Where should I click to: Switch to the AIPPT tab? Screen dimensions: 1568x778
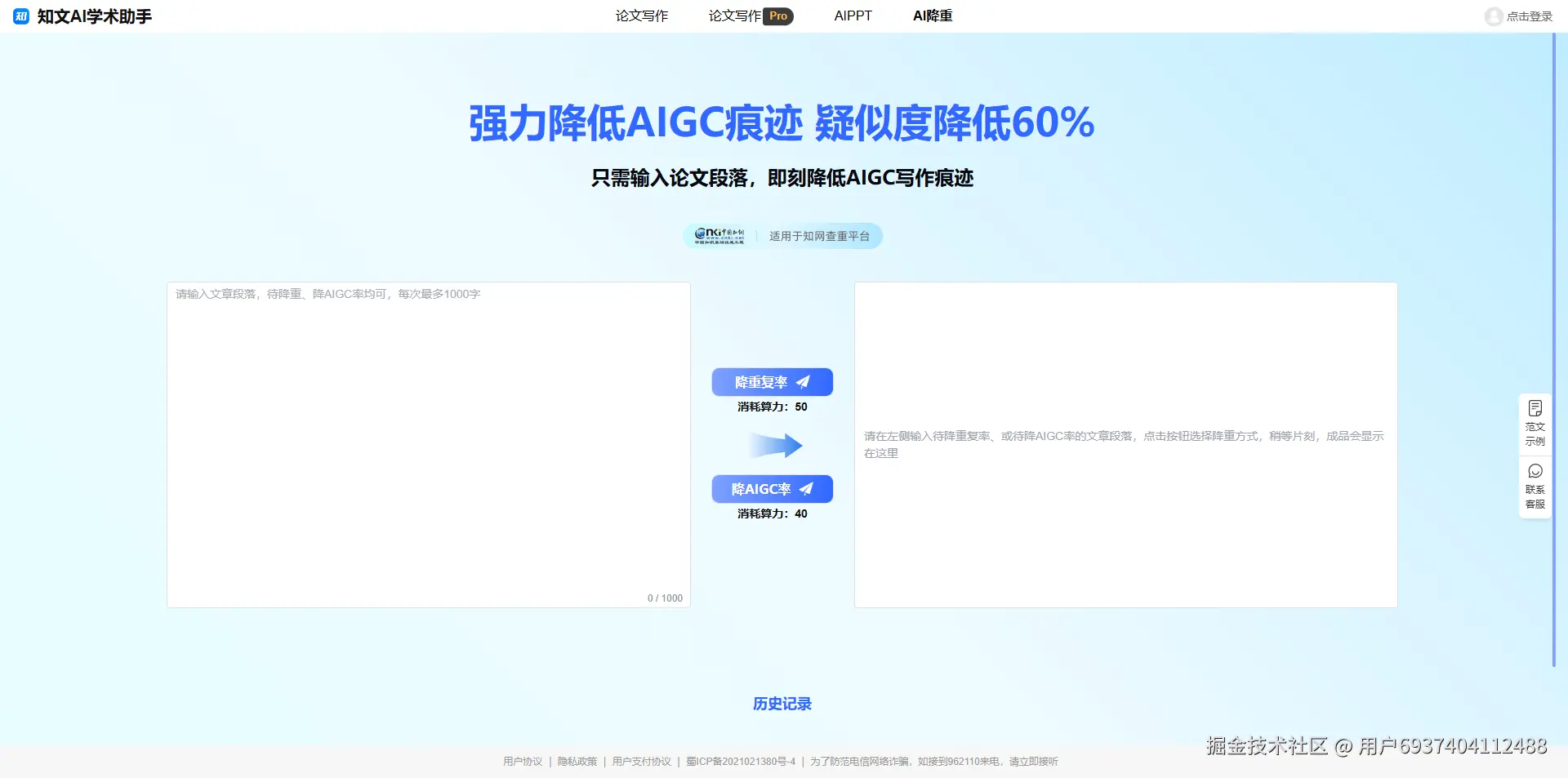pos(853,16)
